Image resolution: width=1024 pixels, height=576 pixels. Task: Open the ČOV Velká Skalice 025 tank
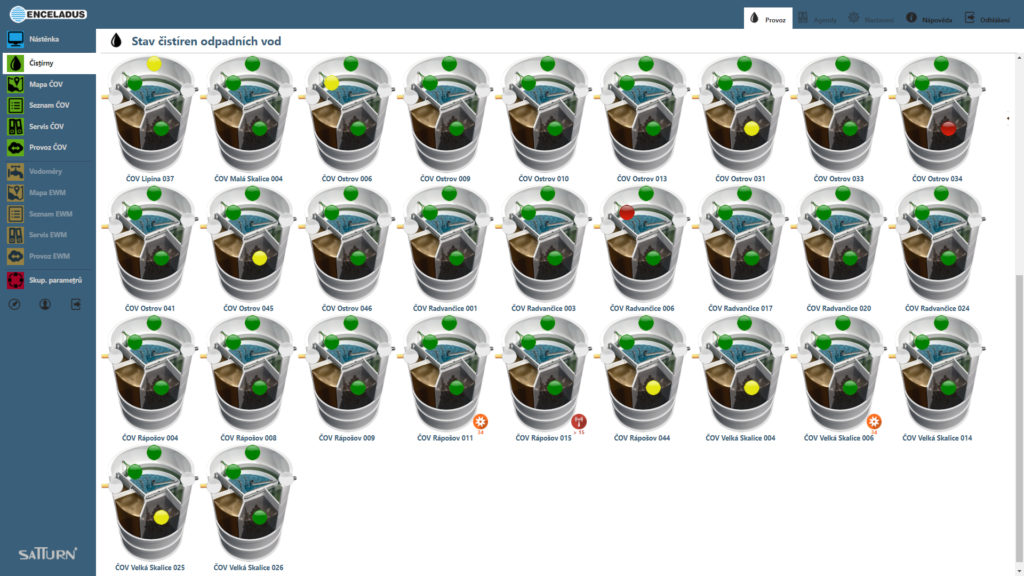(150, 503)
